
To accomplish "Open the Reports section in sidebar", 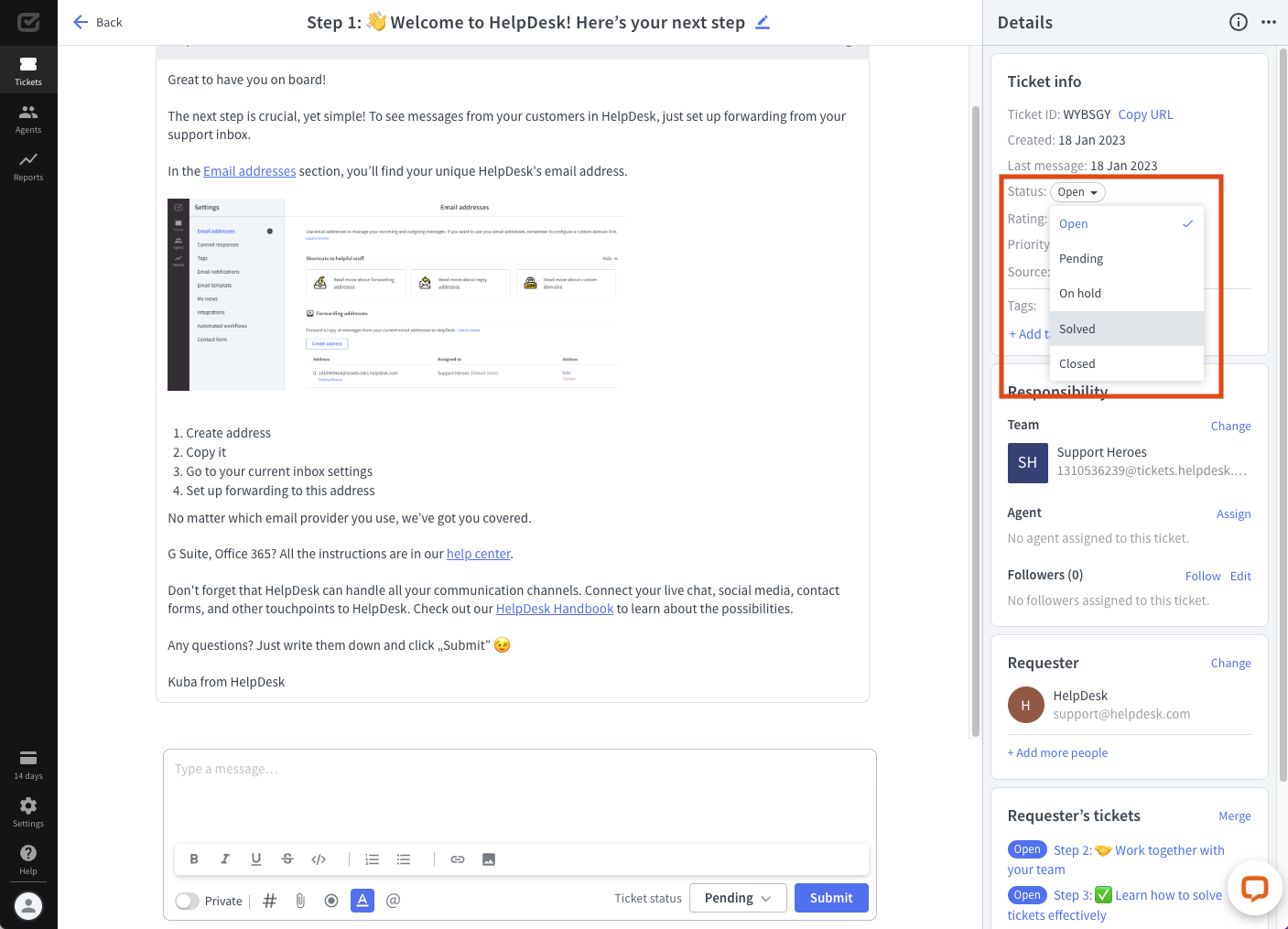I will coord(28,167).
